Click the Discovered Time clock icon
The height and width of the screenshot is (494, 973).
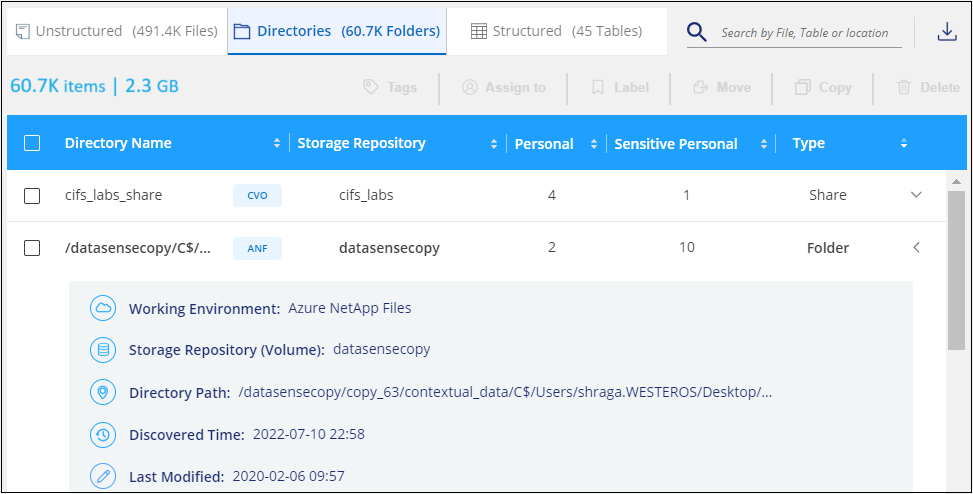[x=102, y=435]
